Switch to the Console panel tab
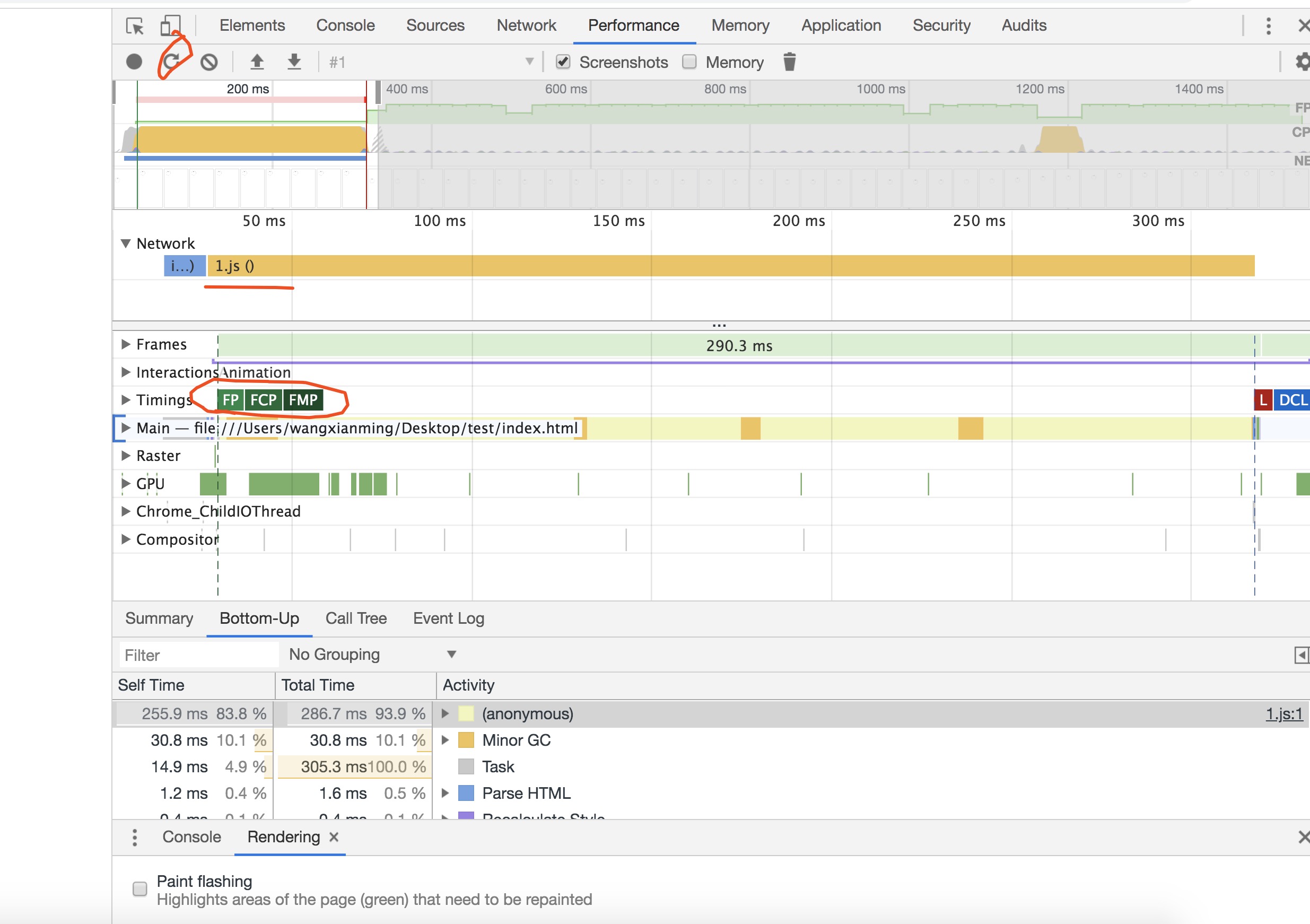1310x924 pixels. coord(345,25)
